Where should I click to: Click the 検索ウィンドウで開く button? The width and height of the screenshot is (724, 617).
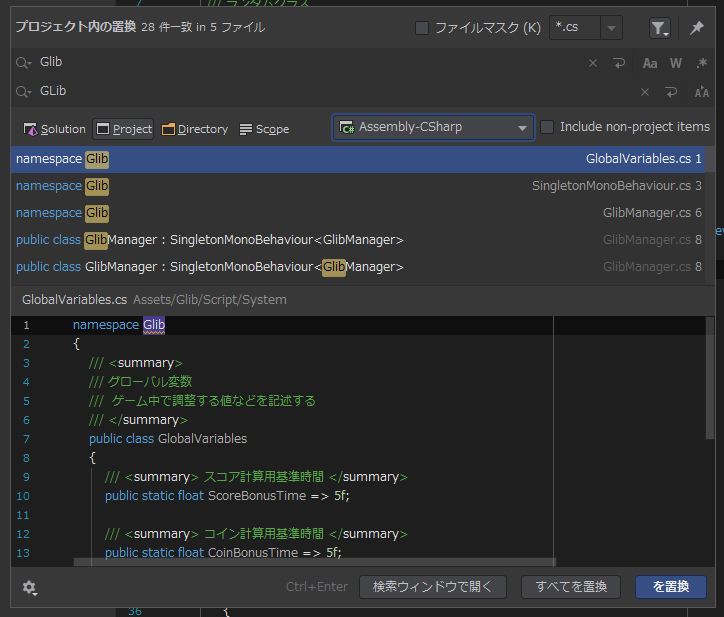pyautogui.click(x=433, y=587)
